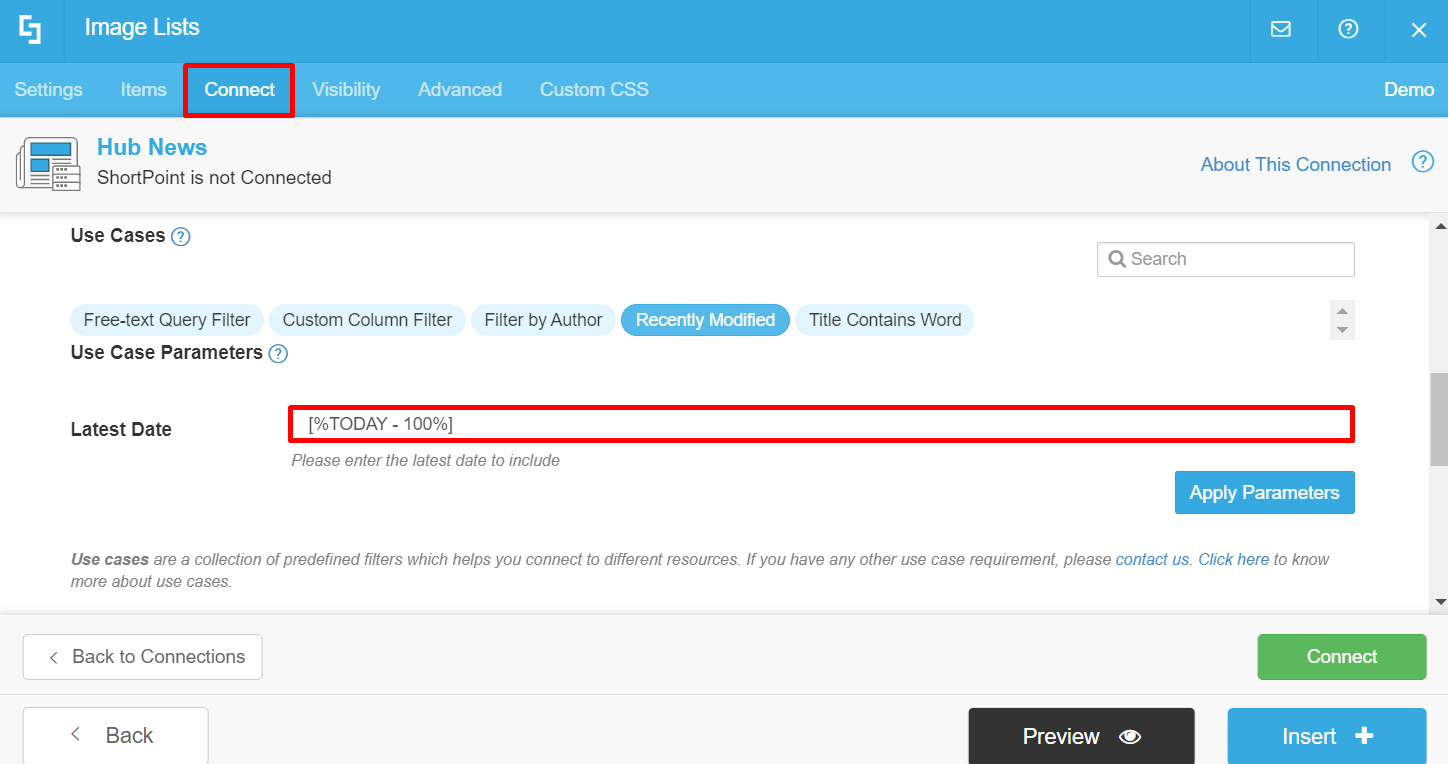Open the Advanced tab
The width and height of the screenshot is (1448, 764).
(x=459, y=89)
